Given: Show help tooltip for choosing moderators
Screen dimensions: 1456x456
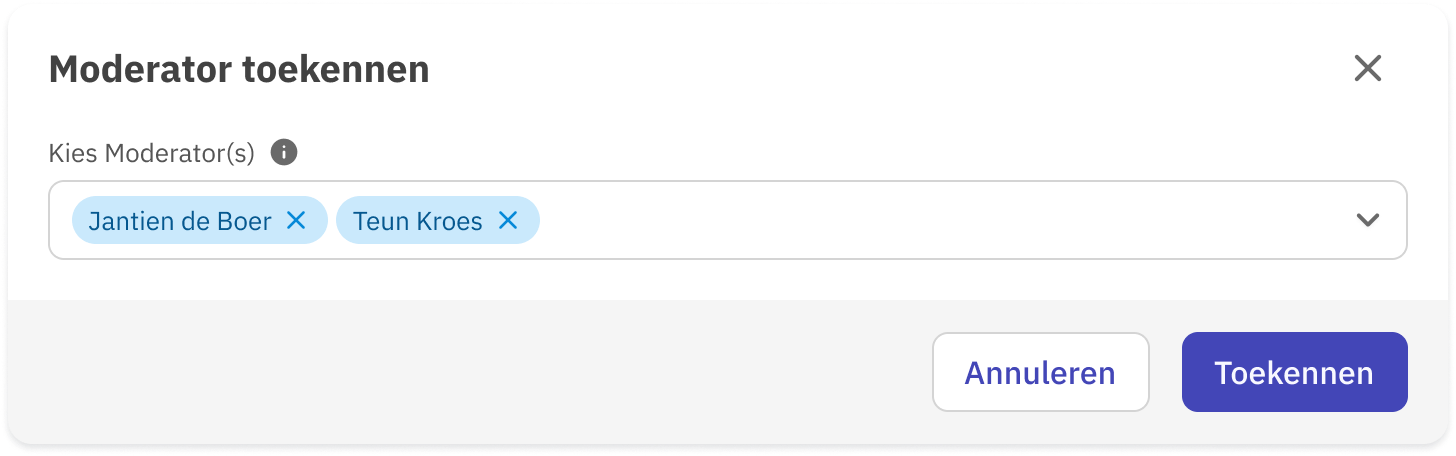Looking at the screenshot, I should [x=285, y=153].
